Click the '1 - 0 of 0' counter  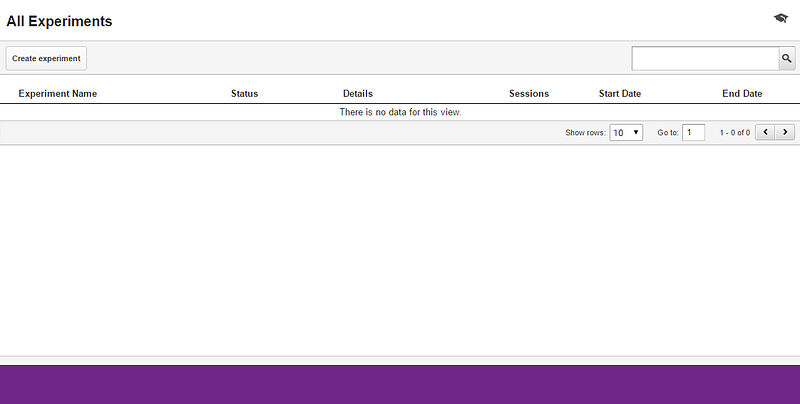735,133
